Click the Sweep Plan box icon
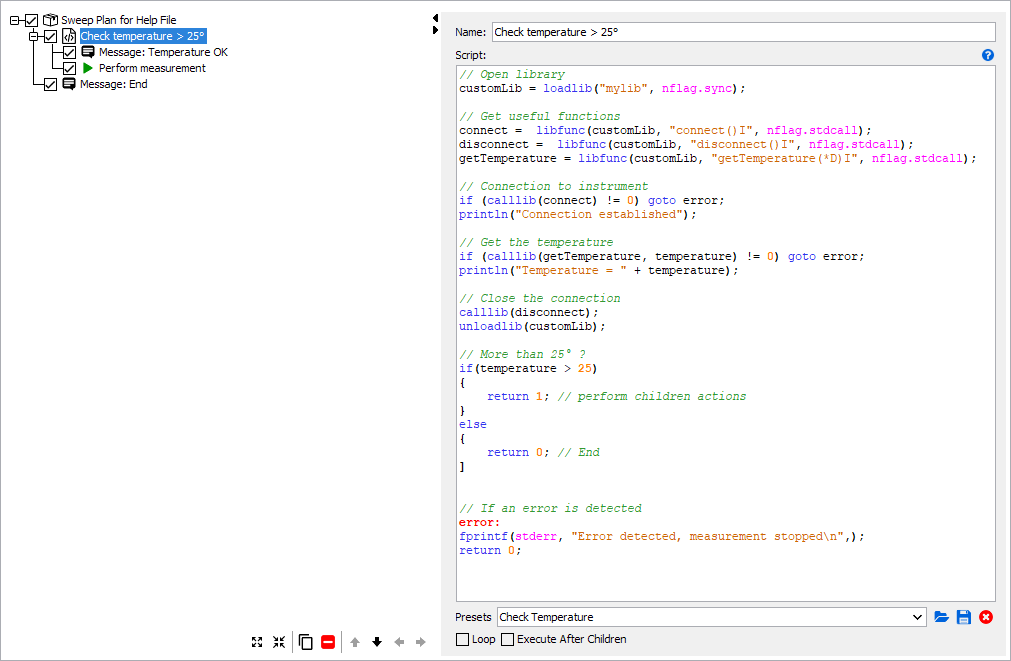Screen dimensions: 1011x661 pyautogui.click(x=50, y=20)
